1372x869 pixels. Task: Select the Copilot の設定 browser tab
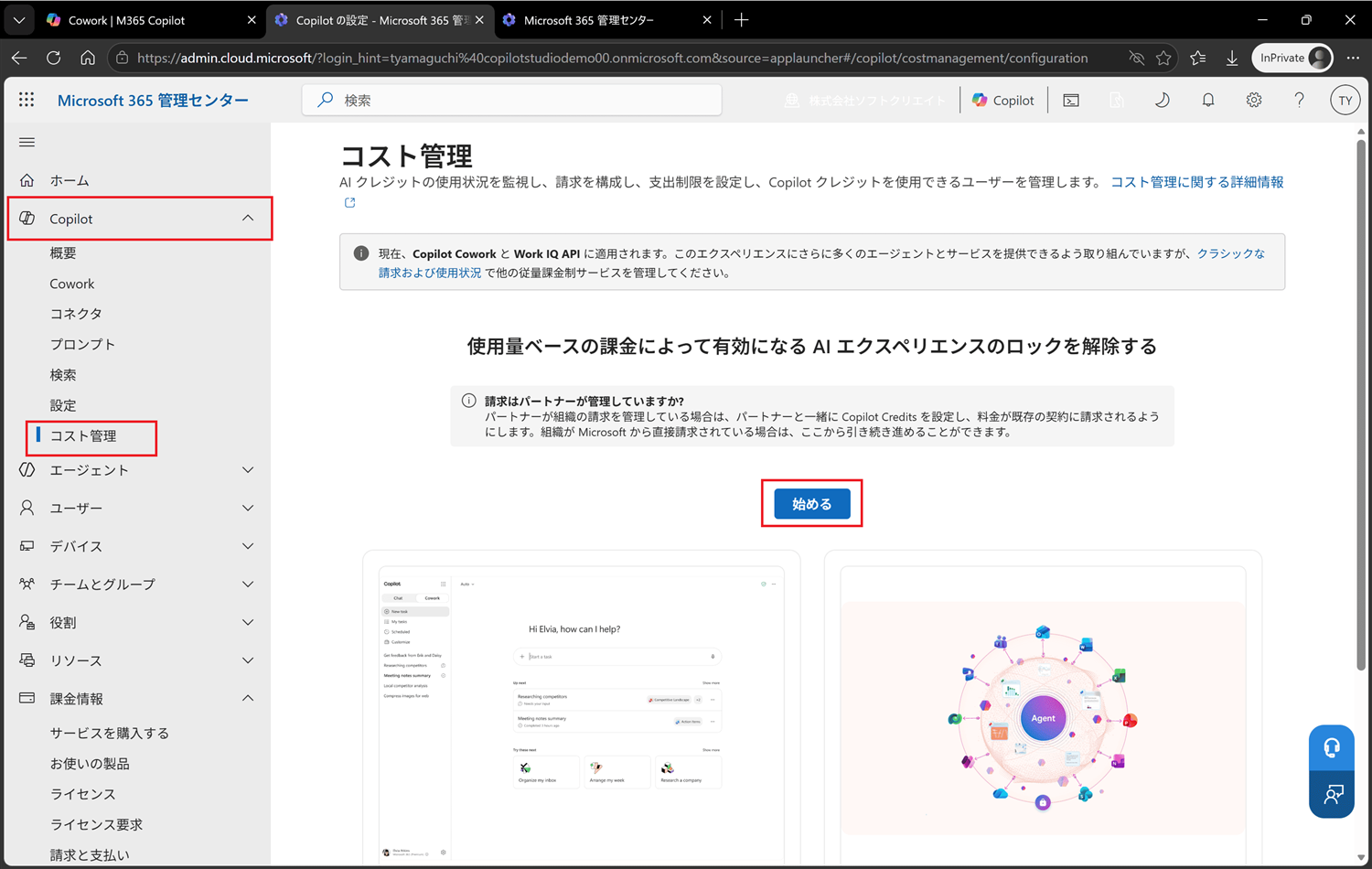click(x=380, y=20)
